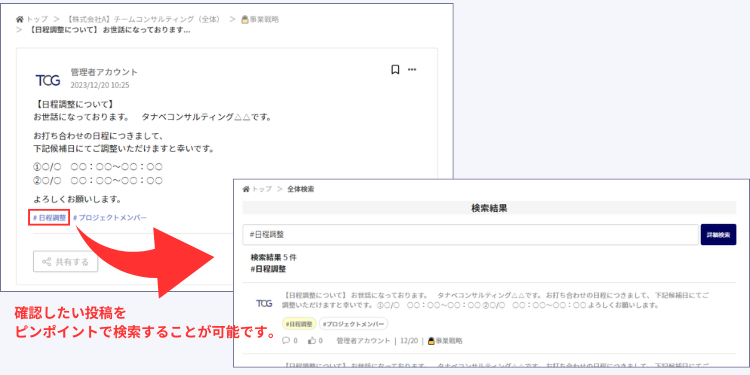
Task: Click the comment bubble icon on the first result
Action: tap(286, 341)
